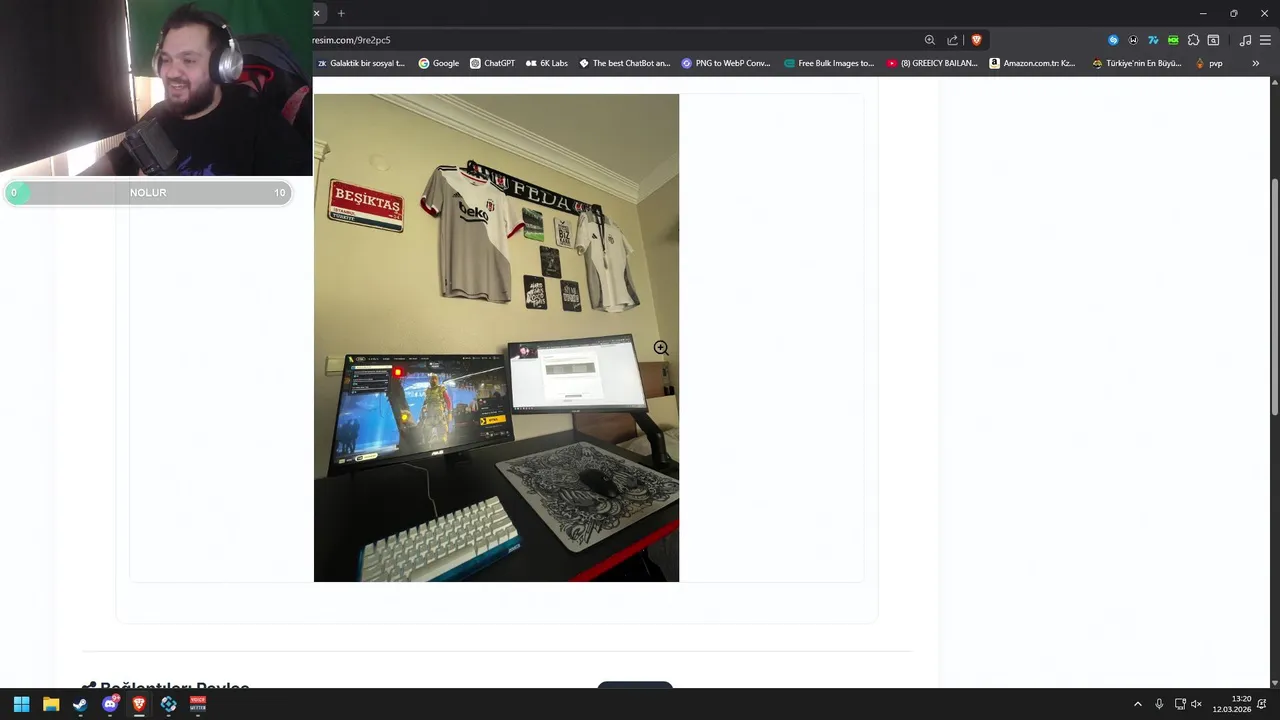Open the GREEICY BAILAN YouTube bookmark

(x=932, y=63)
